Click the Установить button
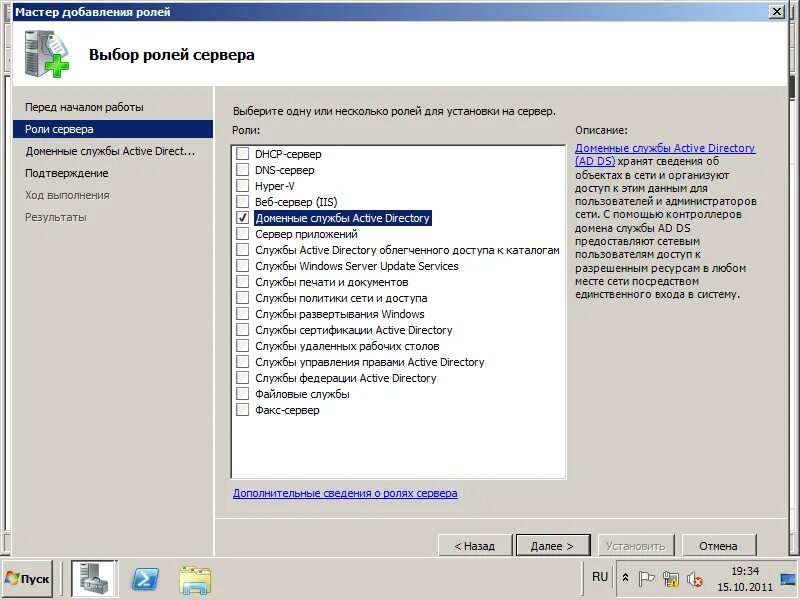Viewport: 800px width, 600px height. (x=636, y=545)
